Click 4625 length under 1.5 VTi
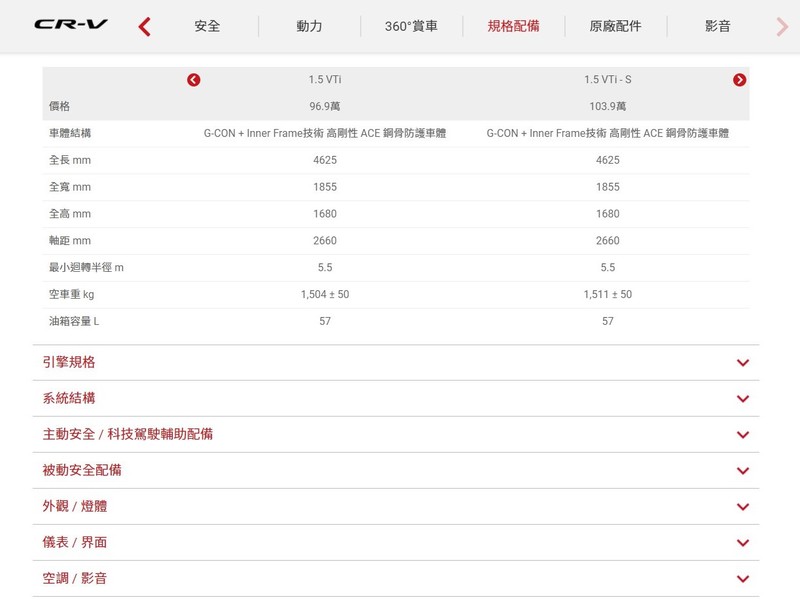 pyautogui.click(x=325, y=160)
